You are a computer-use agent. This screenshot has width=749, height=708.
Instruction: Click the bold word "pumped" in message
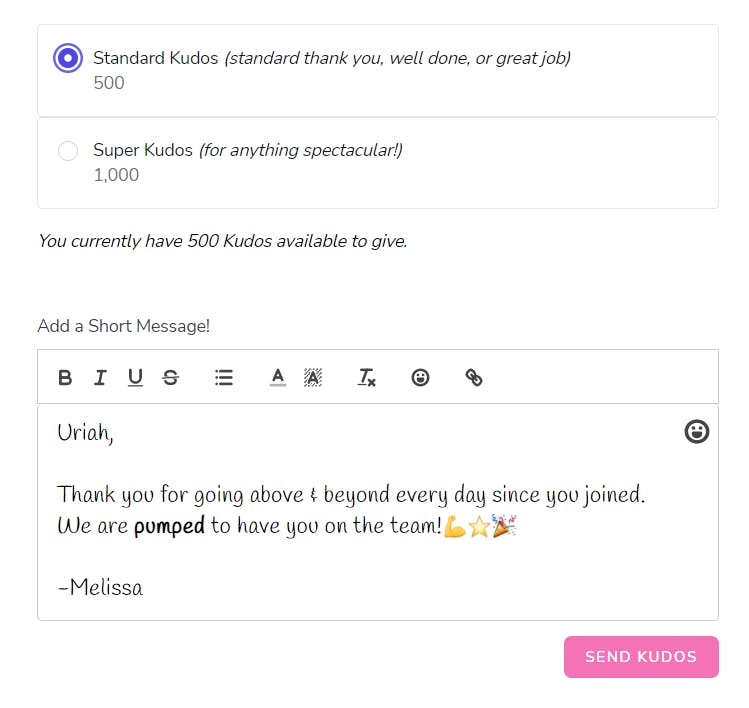click(169, 526)
